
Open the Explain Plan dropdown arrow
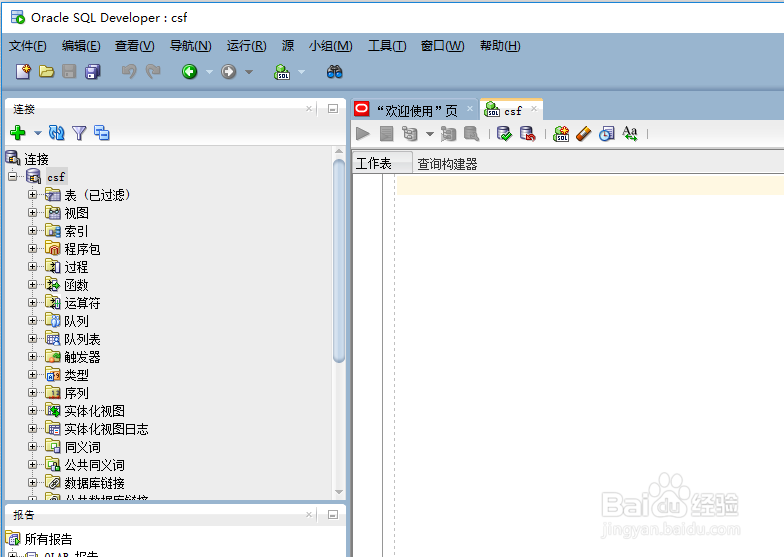click(430, 134)
